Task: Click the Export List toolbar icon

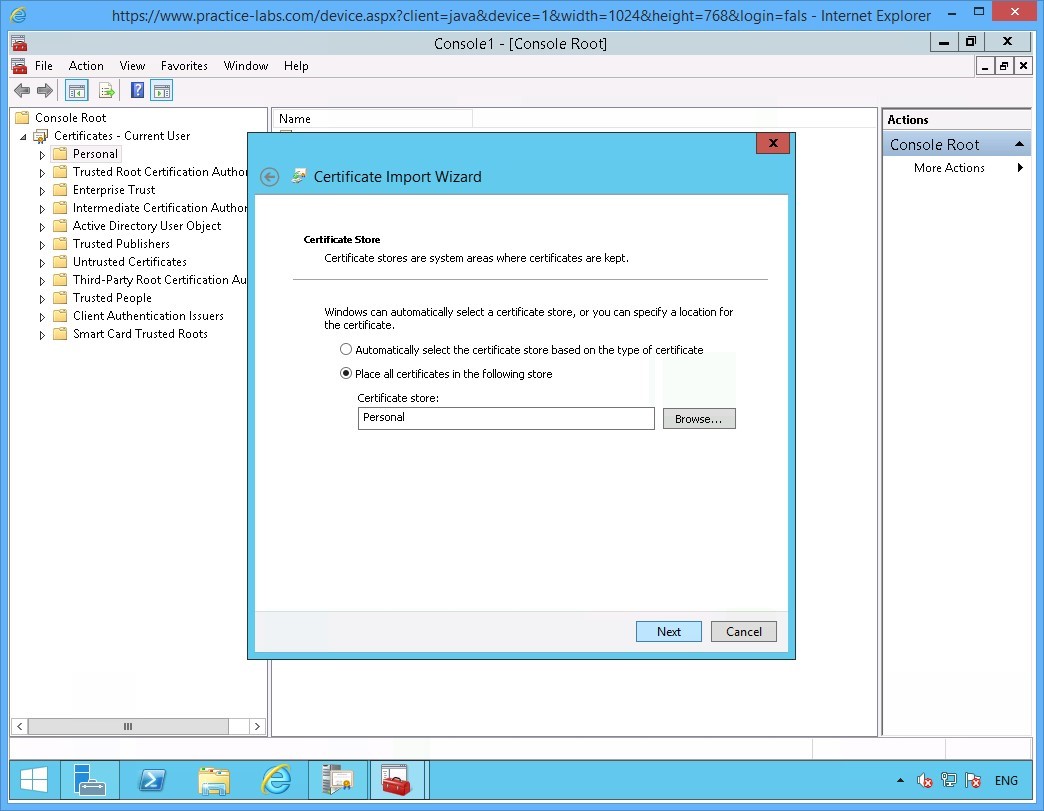Action: coord(106,90)
